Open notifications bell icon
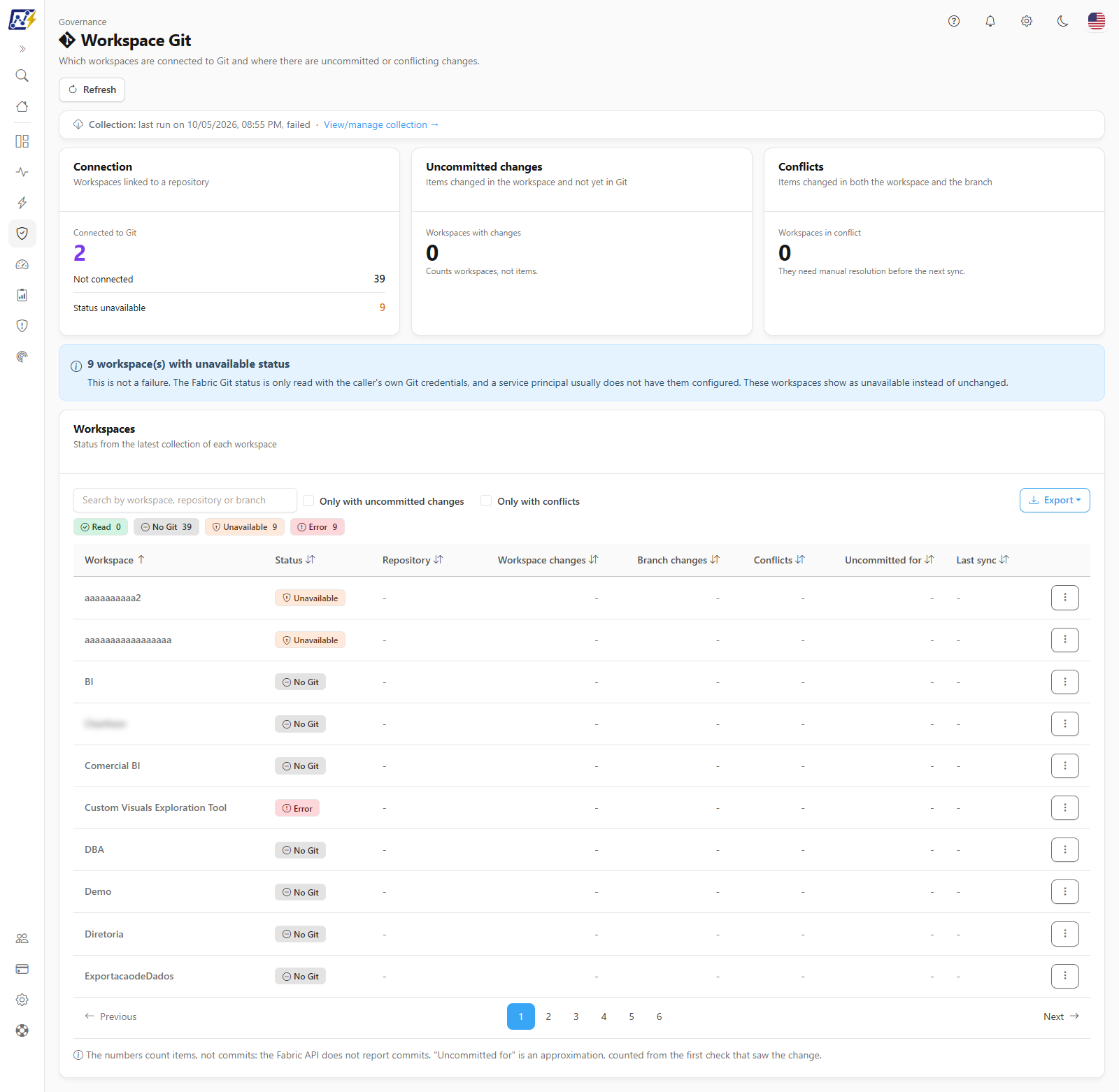Image resolution: width=1119 pixels, height=1092 pixels. point(990,21)
